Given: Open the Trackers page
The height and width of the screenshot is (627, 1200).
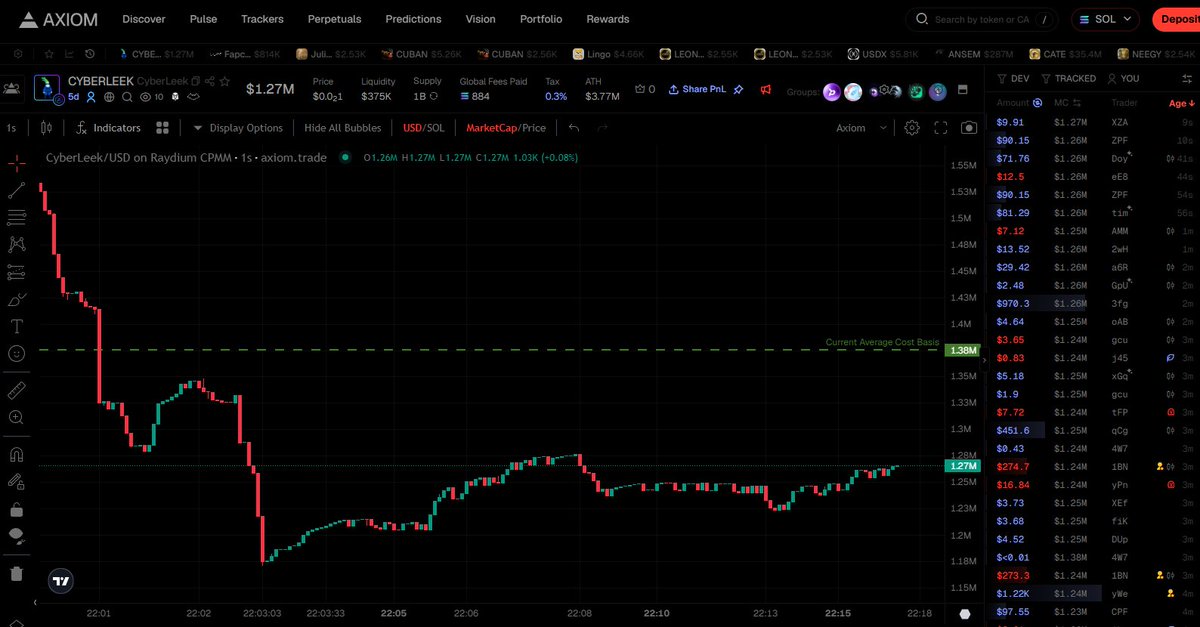Looking at the screenshot, I should click(x=262, y=19).
